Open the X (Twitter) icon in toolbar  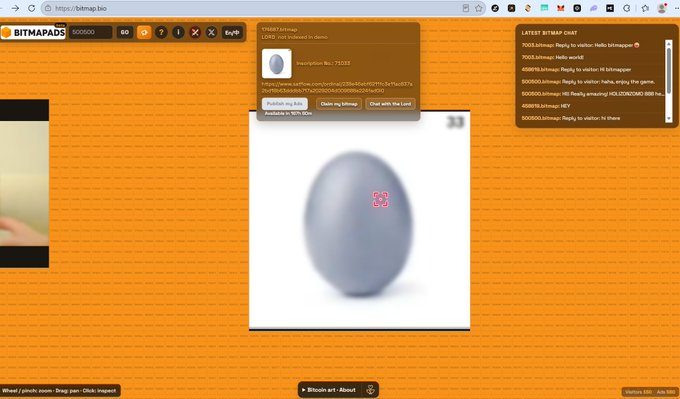[x=211, y=33]
